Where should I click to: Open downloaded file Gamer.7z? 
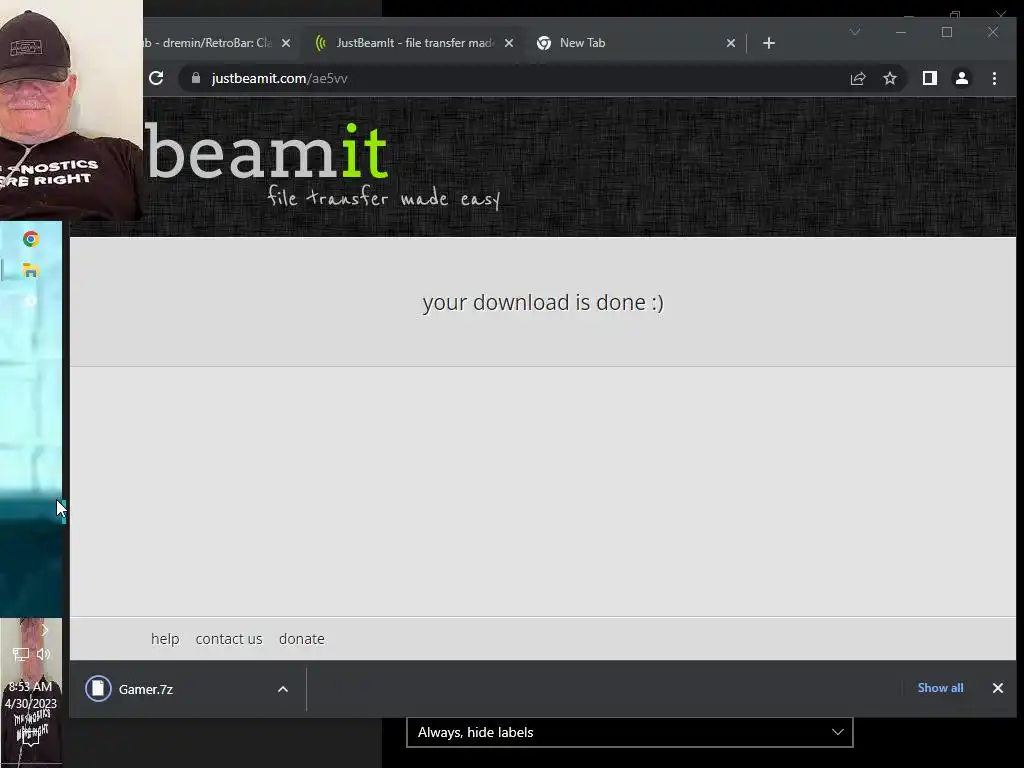146,689
